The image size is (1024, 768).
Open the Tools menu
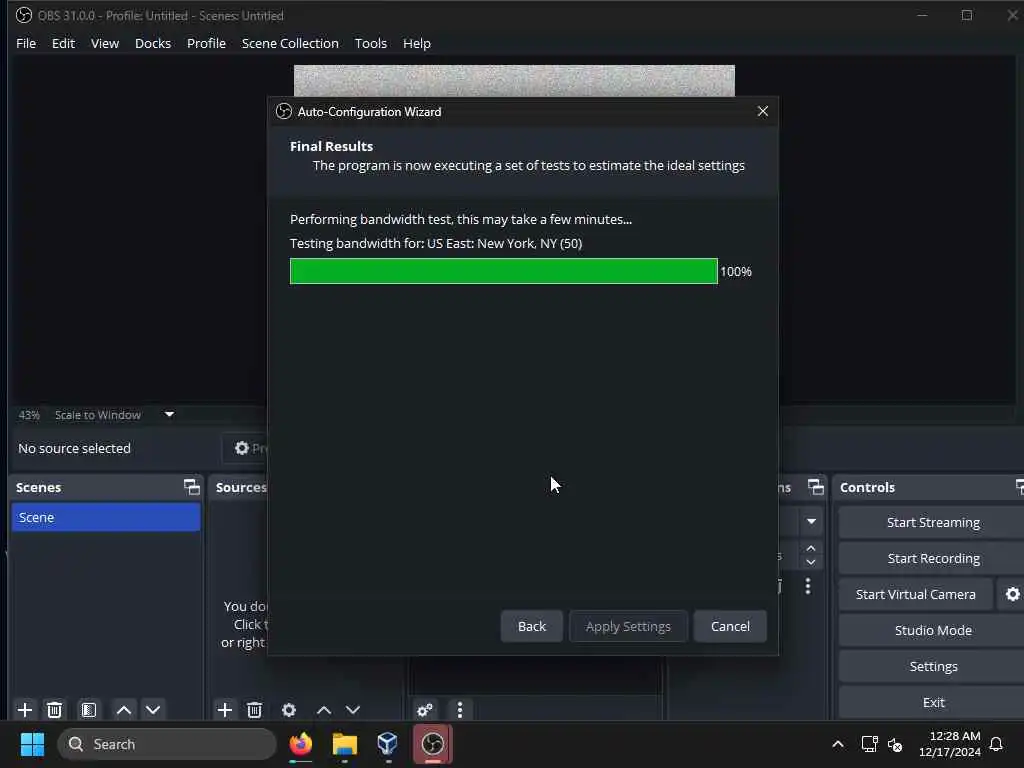coord(370,43)
